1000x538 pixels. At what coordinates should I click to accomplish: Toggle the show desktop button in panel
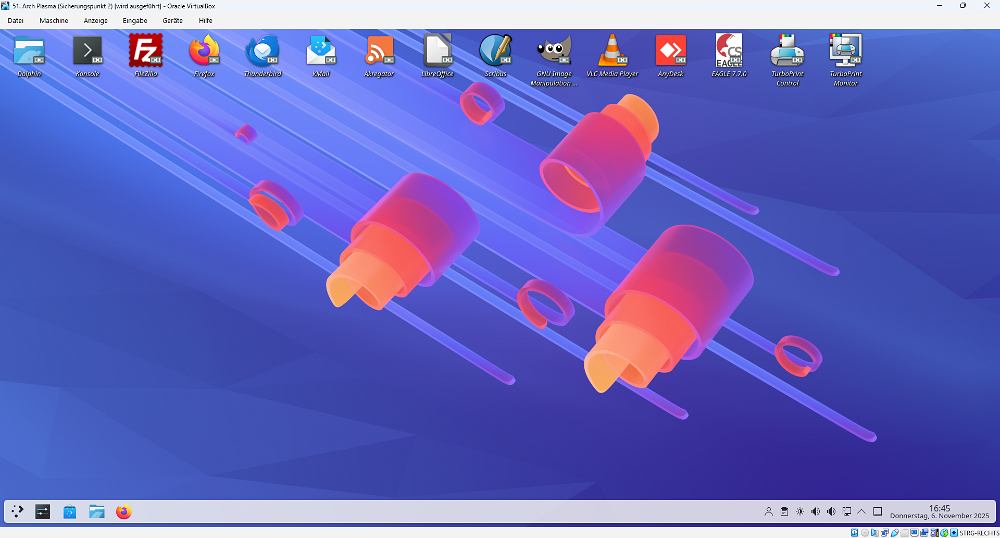[x=877, y=512]
